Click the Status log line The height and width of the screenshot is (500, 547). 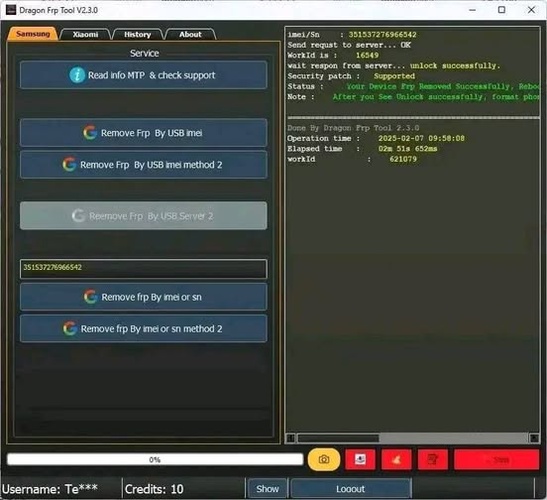pos(413,86)
